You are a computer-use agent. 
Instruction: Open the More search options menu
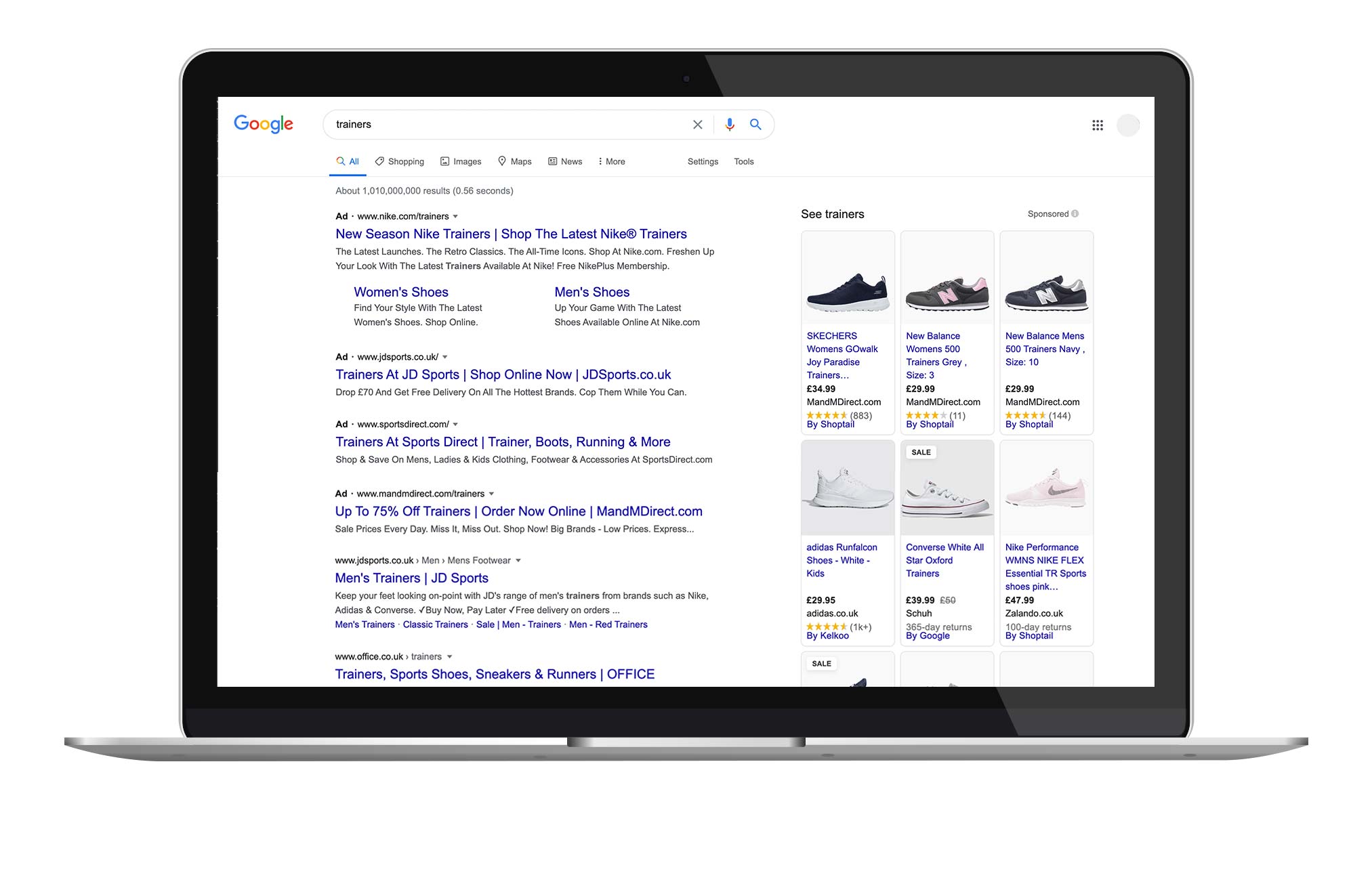611,161
